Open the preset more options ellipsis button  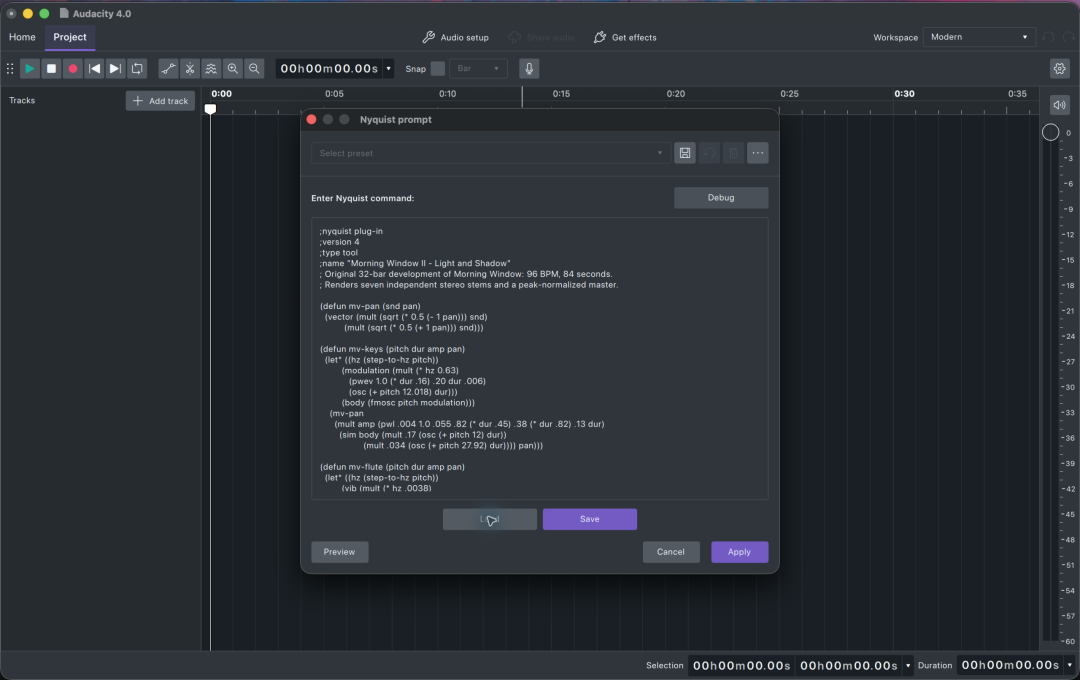point(758,153)
